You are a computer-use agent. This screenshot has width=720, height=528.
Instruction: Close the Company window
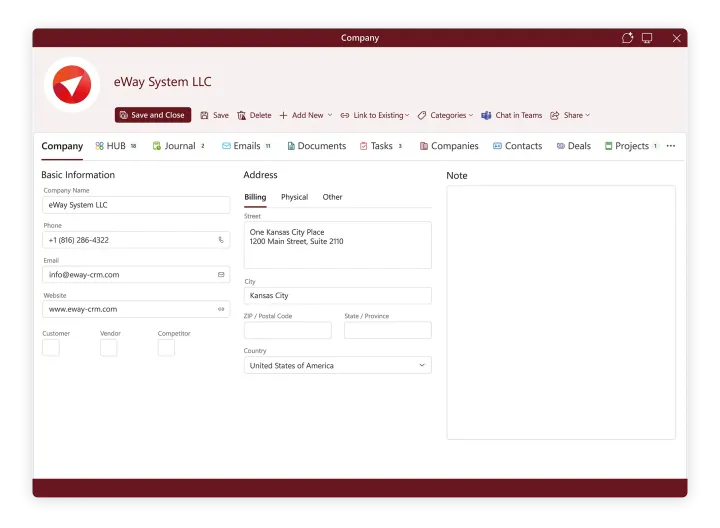[676, 38]
